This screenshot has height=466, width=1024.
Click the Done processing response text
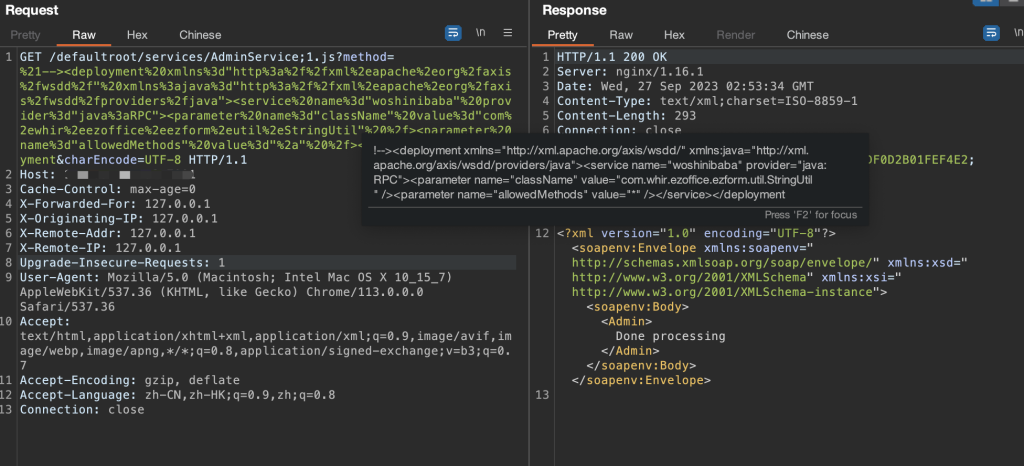671,336
